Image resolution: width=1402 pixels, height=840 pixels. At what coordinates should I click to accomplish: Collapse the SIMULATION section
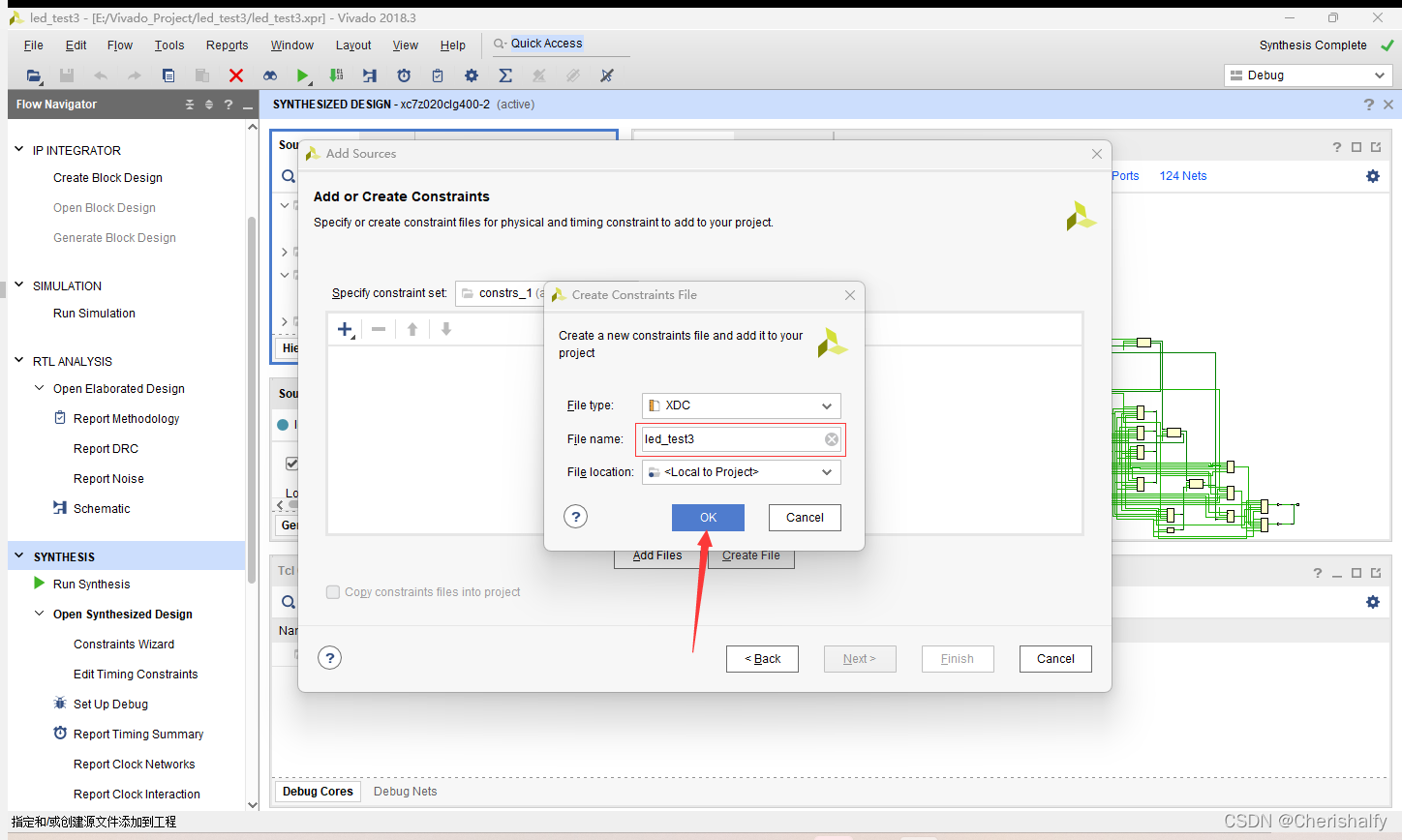(x=18, y=285)
